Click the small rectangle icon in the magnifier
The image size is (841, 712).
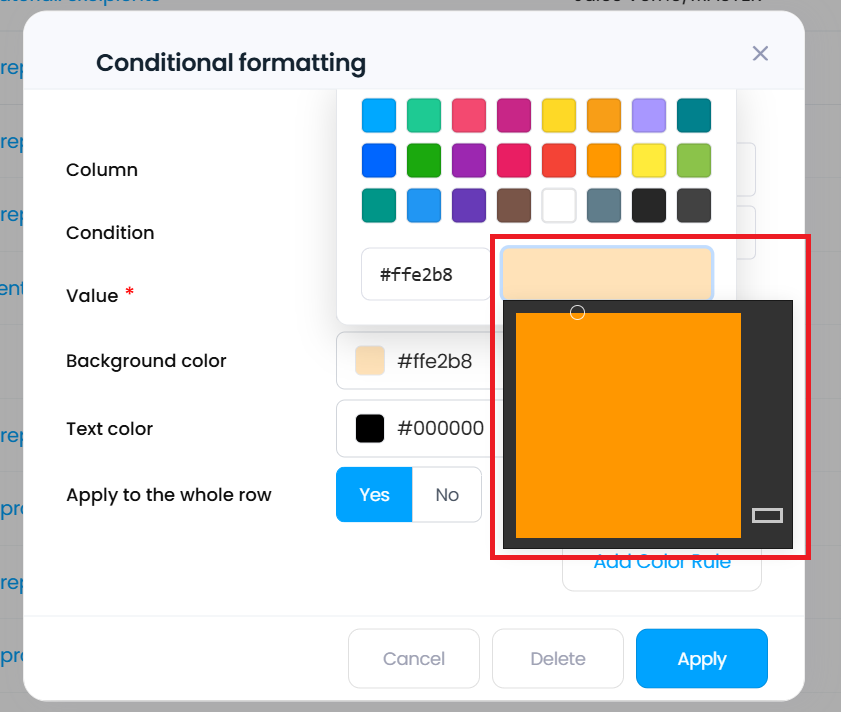[767, 515]
